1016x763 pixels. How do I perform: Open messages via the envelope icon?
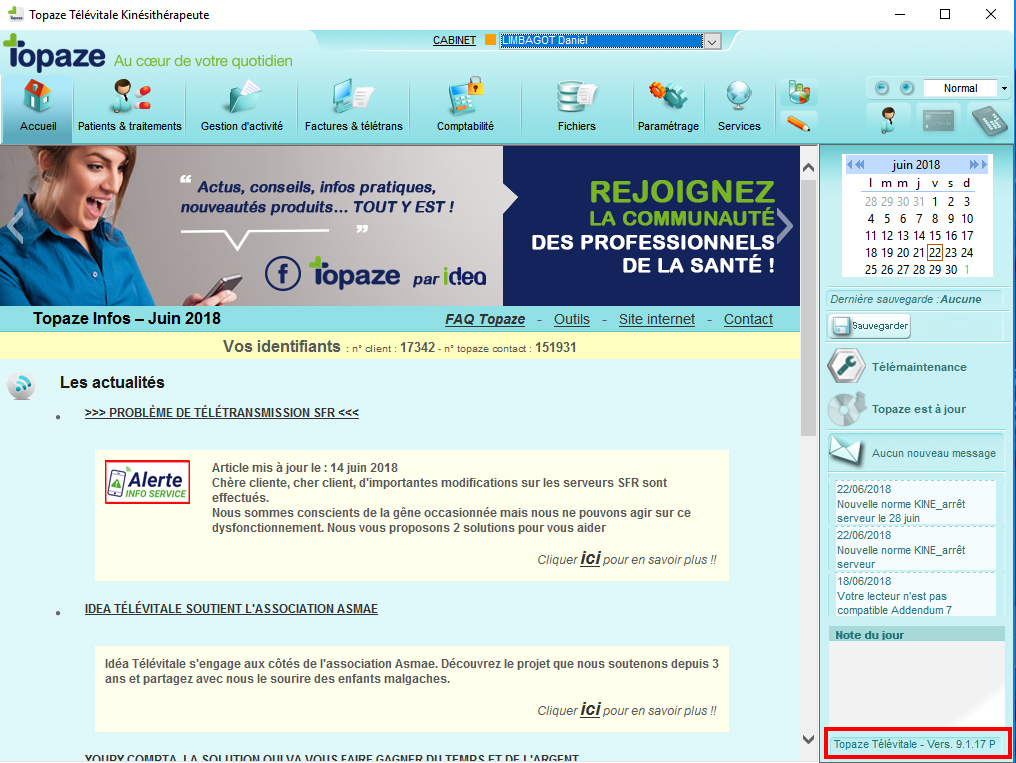coord(846,451)
